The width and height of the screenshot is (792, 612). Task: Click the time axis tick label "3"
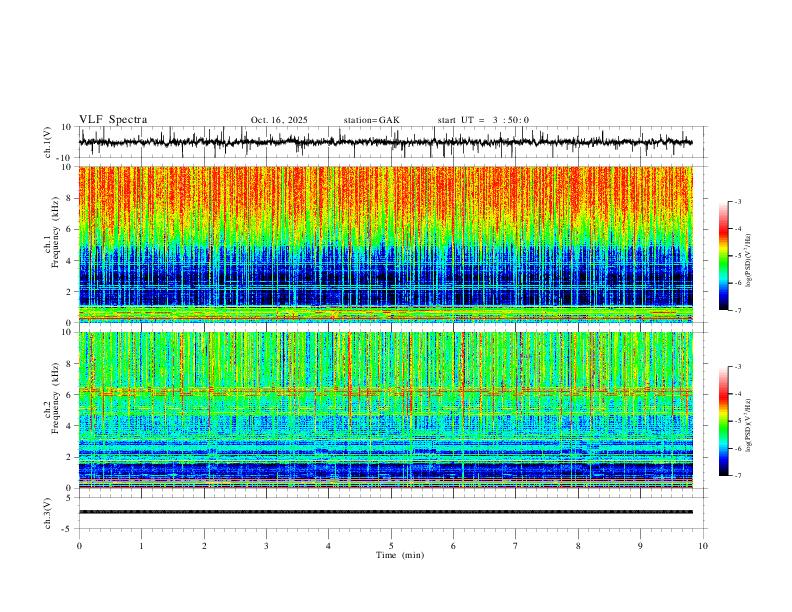point(266,546)
